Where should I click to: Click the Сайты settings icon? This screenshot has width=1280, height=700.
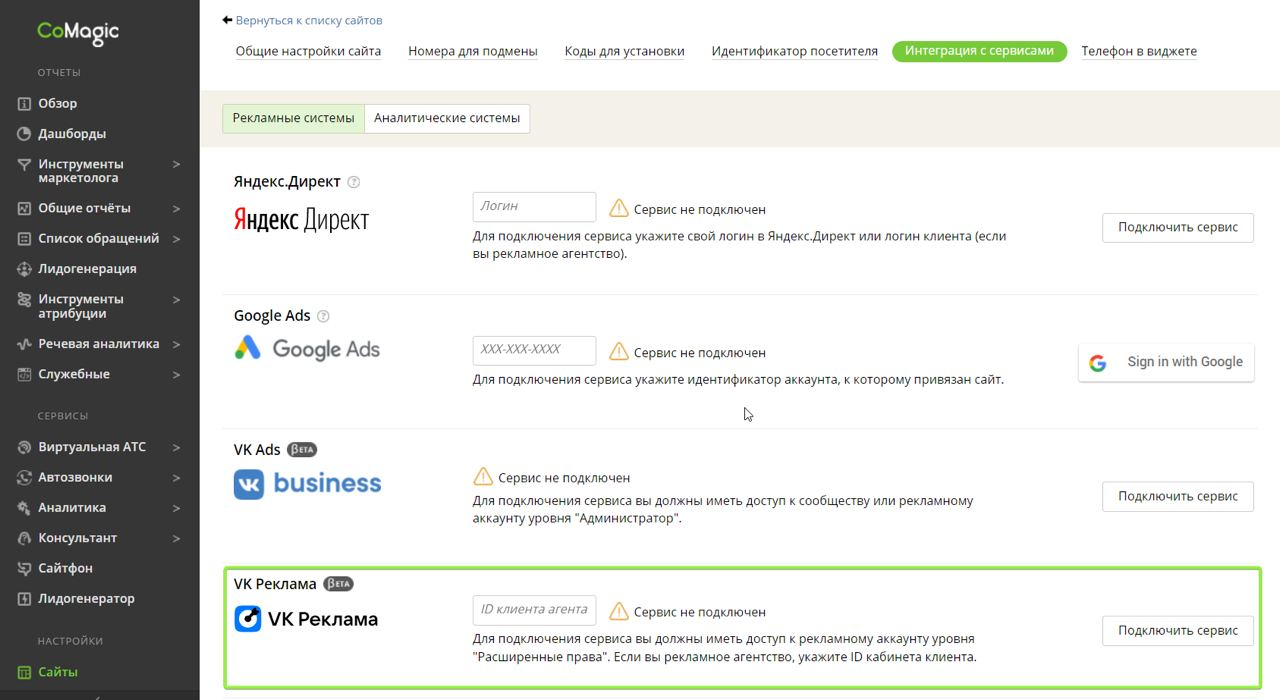coord(25,672)
